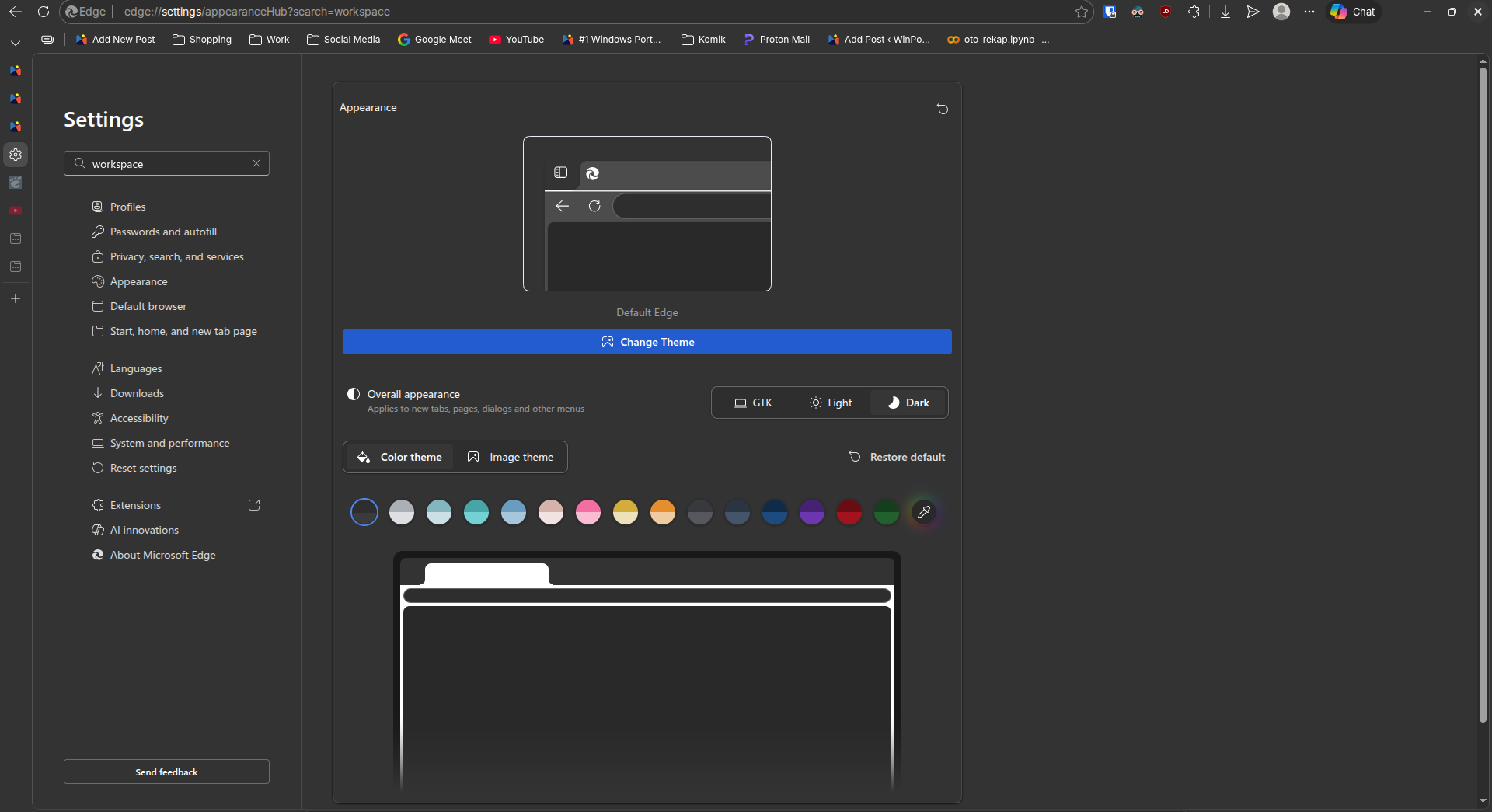
Task: Click the Send feedback button
Action: point(166,772)
